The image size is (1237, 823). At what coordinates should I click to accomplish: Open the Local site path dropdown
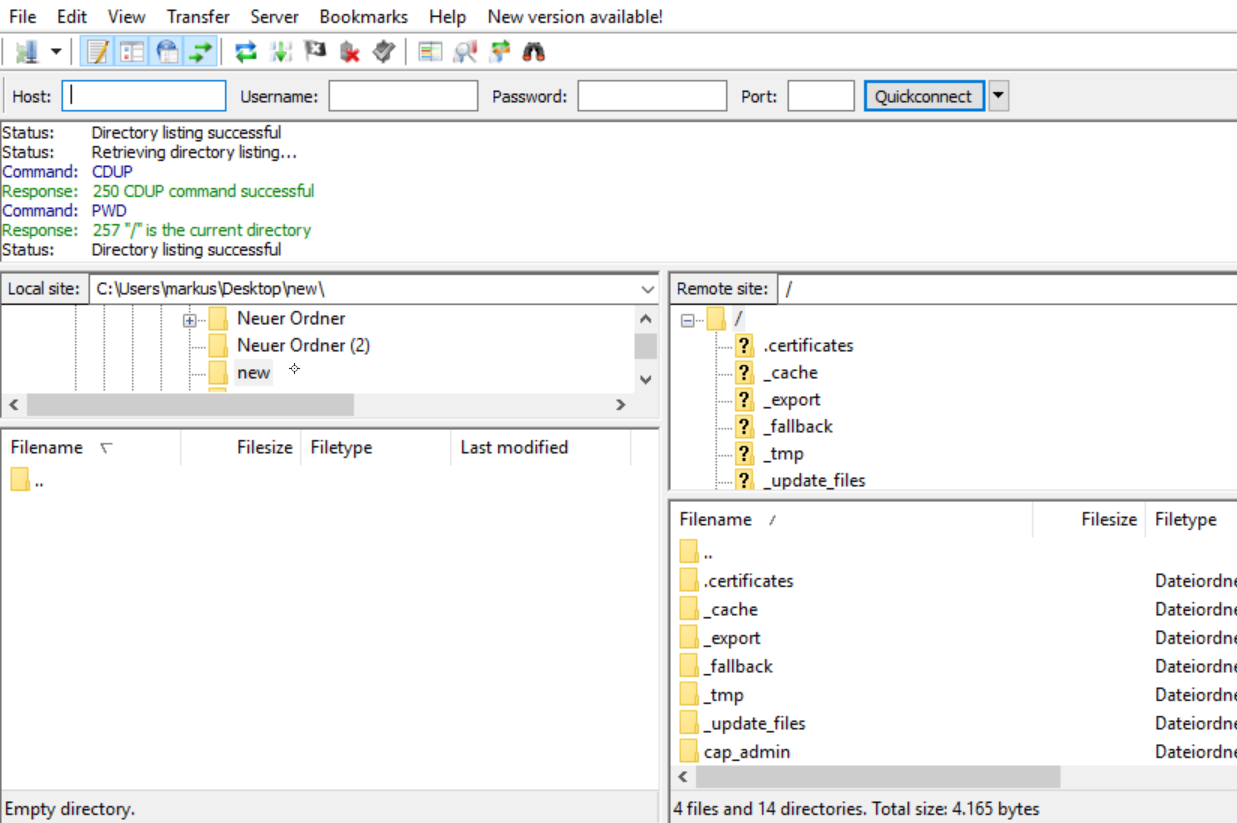648,288
